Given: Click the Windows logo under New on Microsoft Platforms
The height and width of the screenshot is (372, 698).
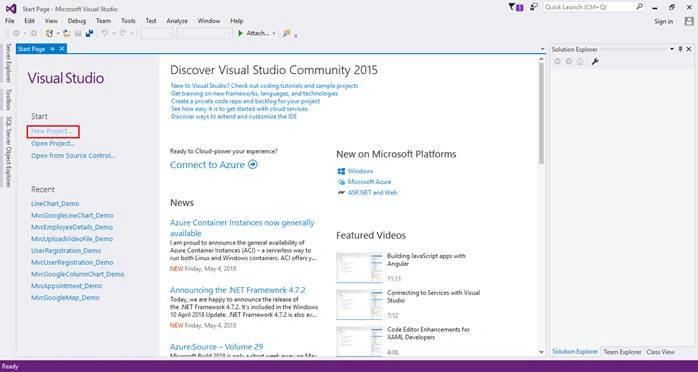Looking at the screenshot, I should [x=341, y=171].
